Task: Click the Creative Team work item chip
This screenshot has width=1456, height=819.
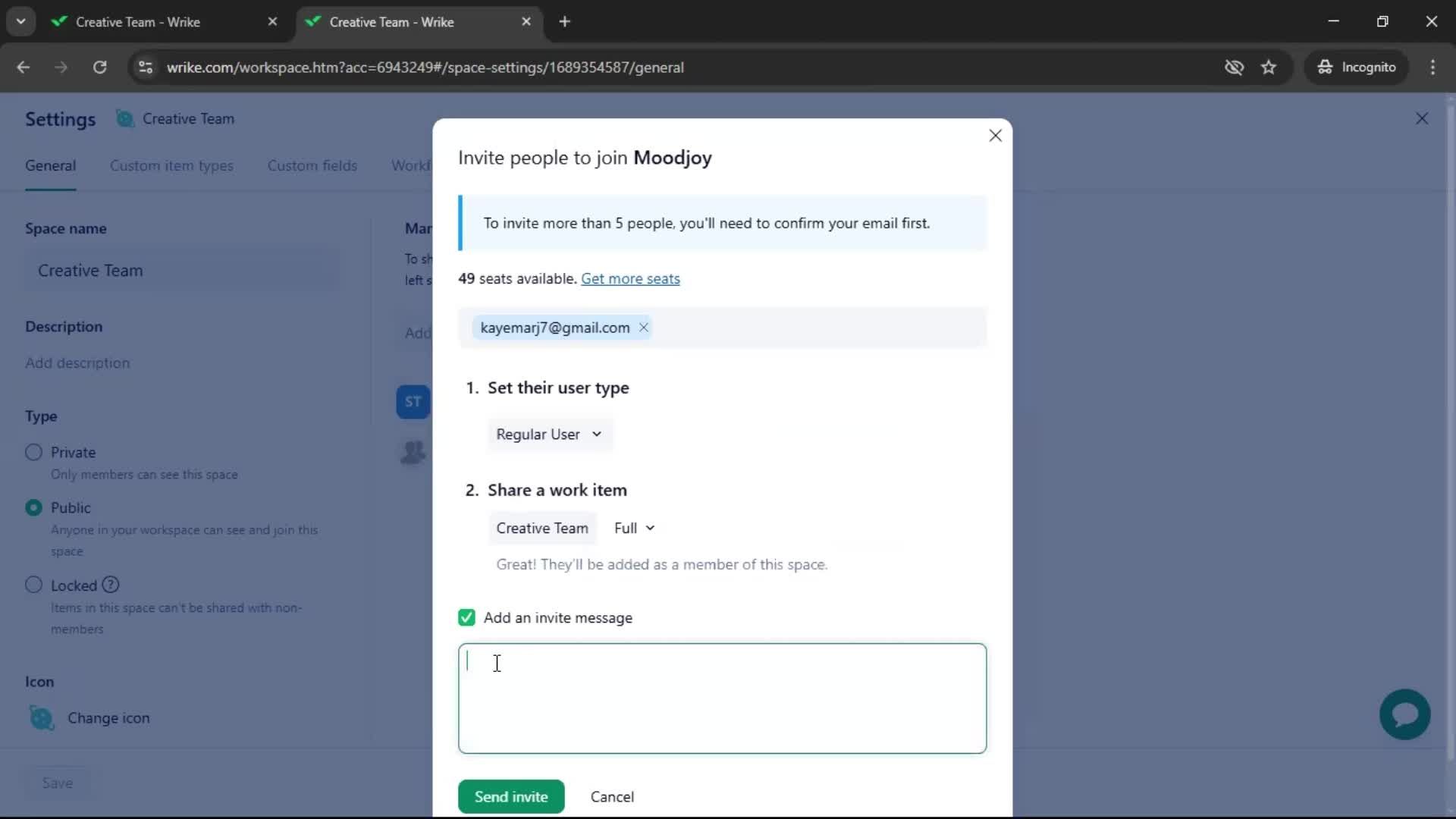Action: click(542, 528)
